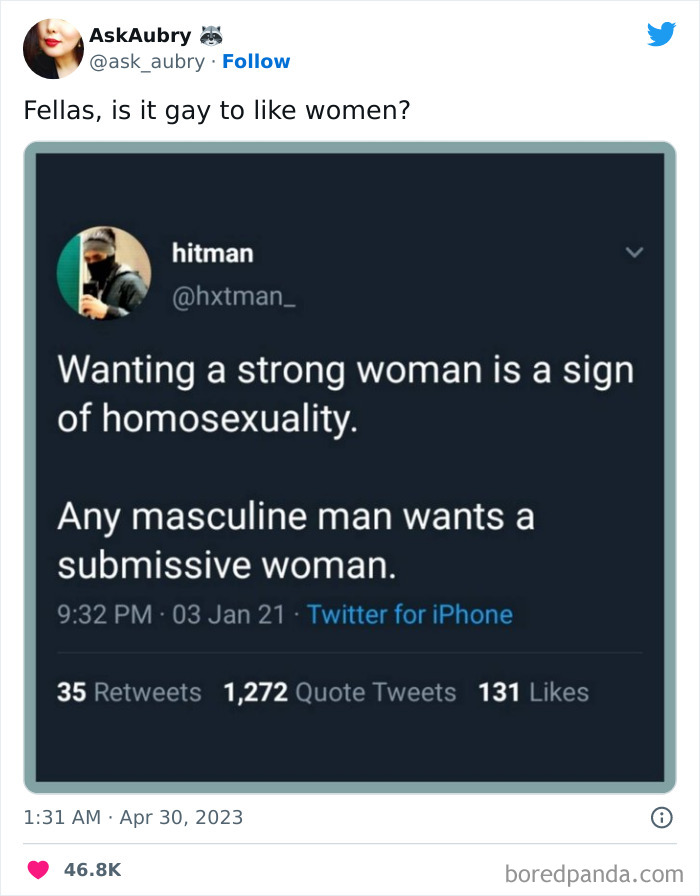The height and width of the screenshot is (896, 700).
Task: Open the embedded quoted tweet image
Action: [x=350, y=467]
